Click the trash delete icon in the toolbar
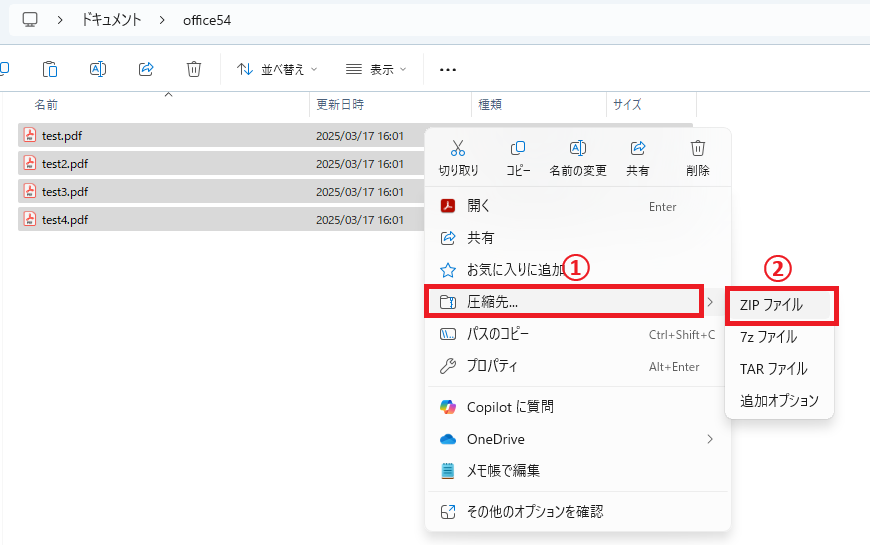The height and width of the screenshot is (545, 870). tap(194, 69)
